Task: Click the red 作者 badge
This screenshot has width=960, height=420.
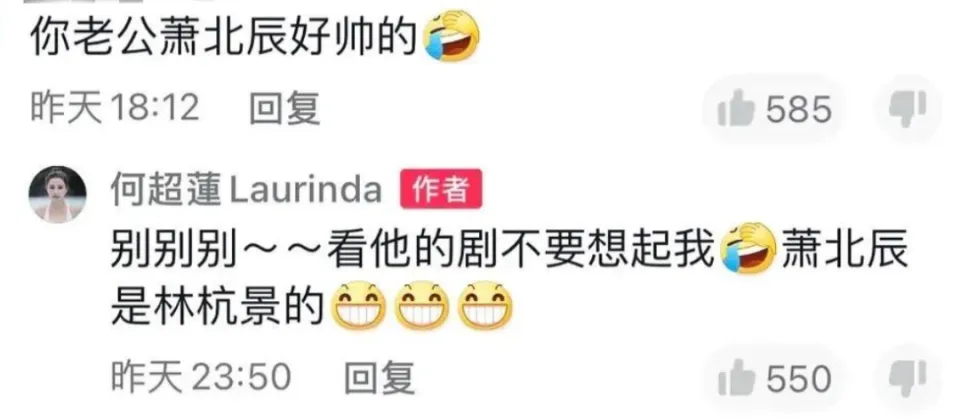Action: point(441,190)
